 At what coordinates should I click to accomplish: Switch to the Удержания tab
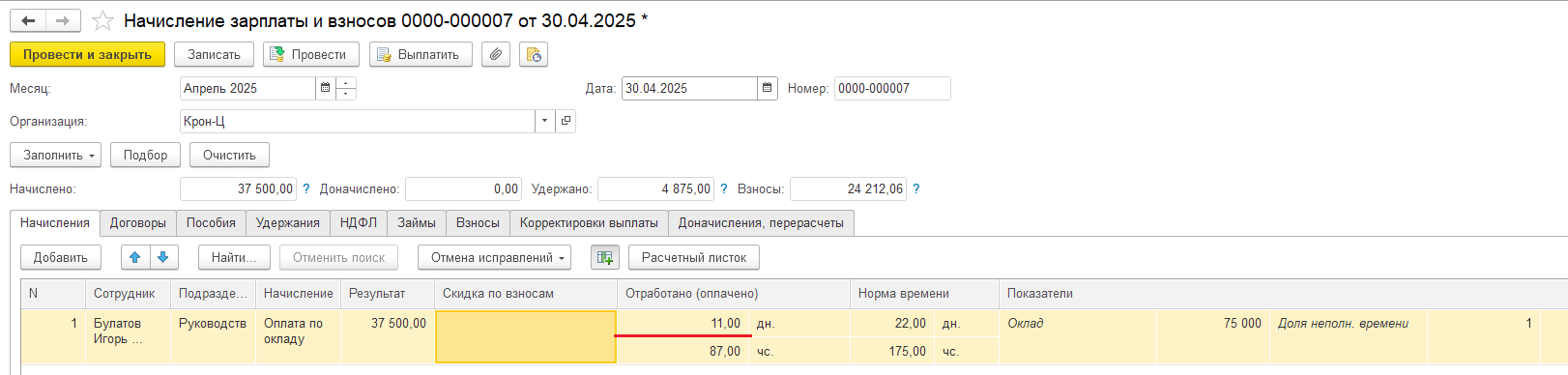(288, 222)
